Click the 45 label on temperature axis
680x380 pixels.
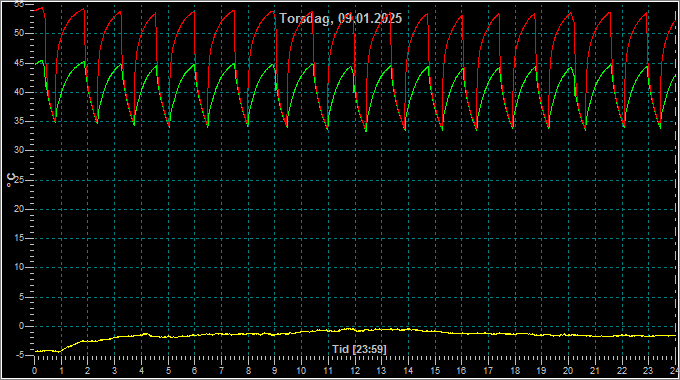[x=19, y=62]
